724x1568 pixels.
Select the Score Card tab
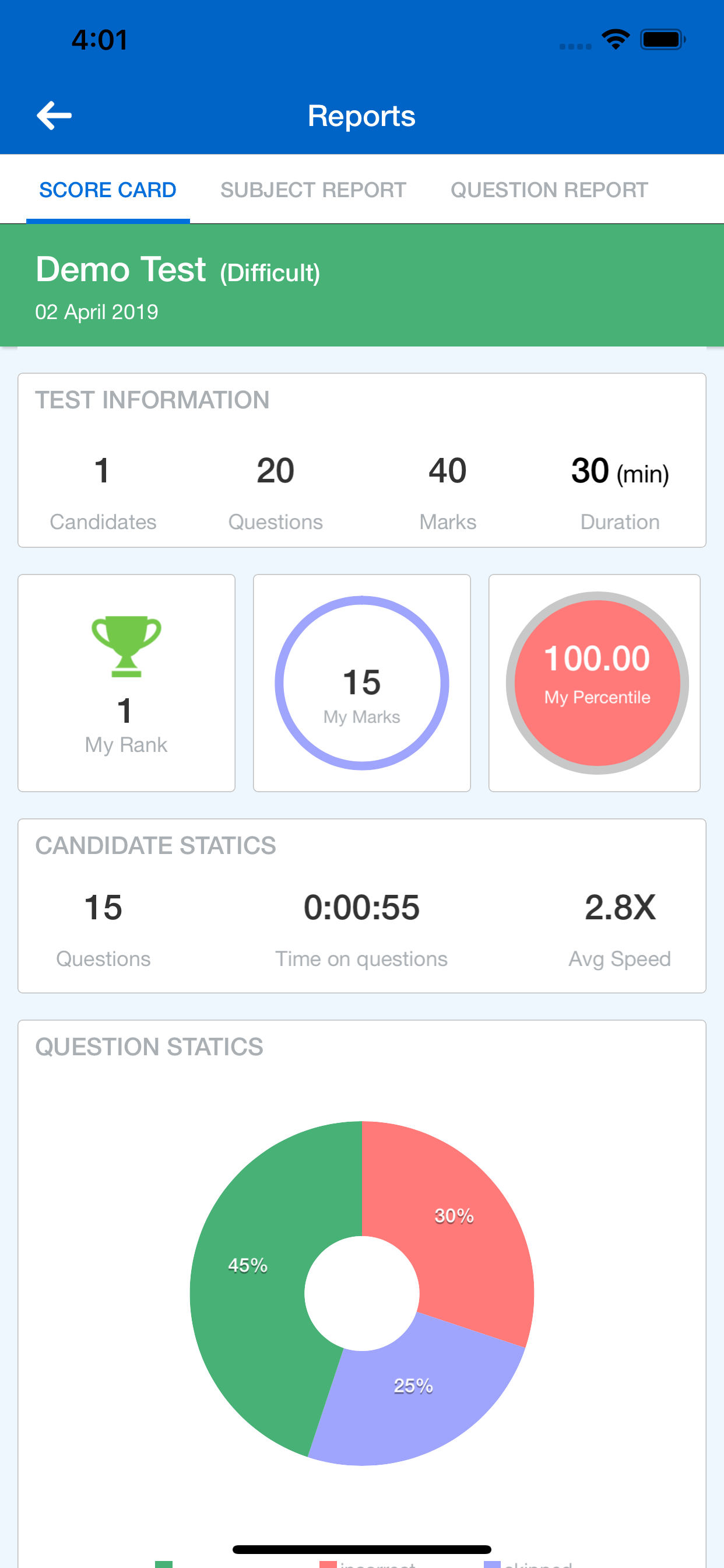point(108,190)
